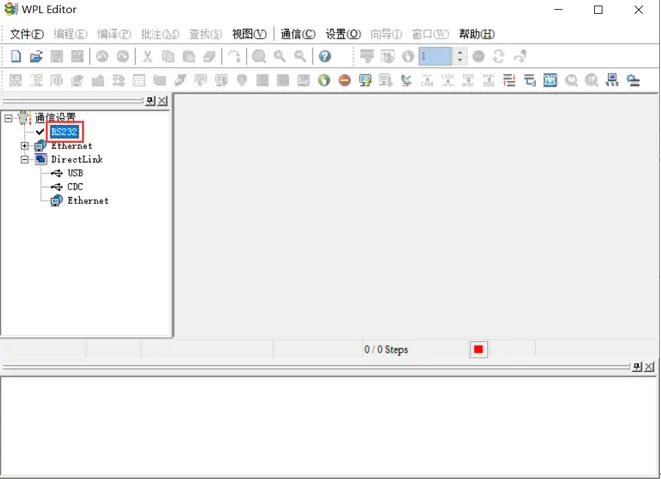Create a new file with the blank page icon
This screenshot has height=479, width=661.
pos(16,56)
